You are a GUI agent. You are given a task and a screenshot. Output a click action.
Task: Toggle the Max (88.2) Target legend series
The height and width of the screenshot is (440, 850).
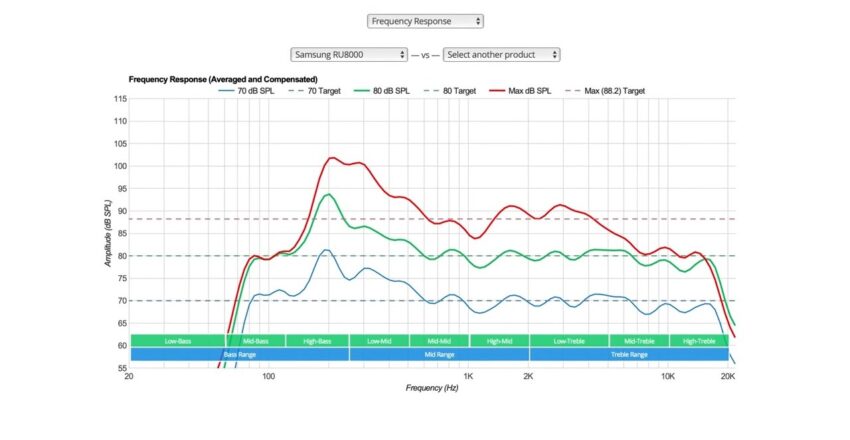[x=606, y=91]
